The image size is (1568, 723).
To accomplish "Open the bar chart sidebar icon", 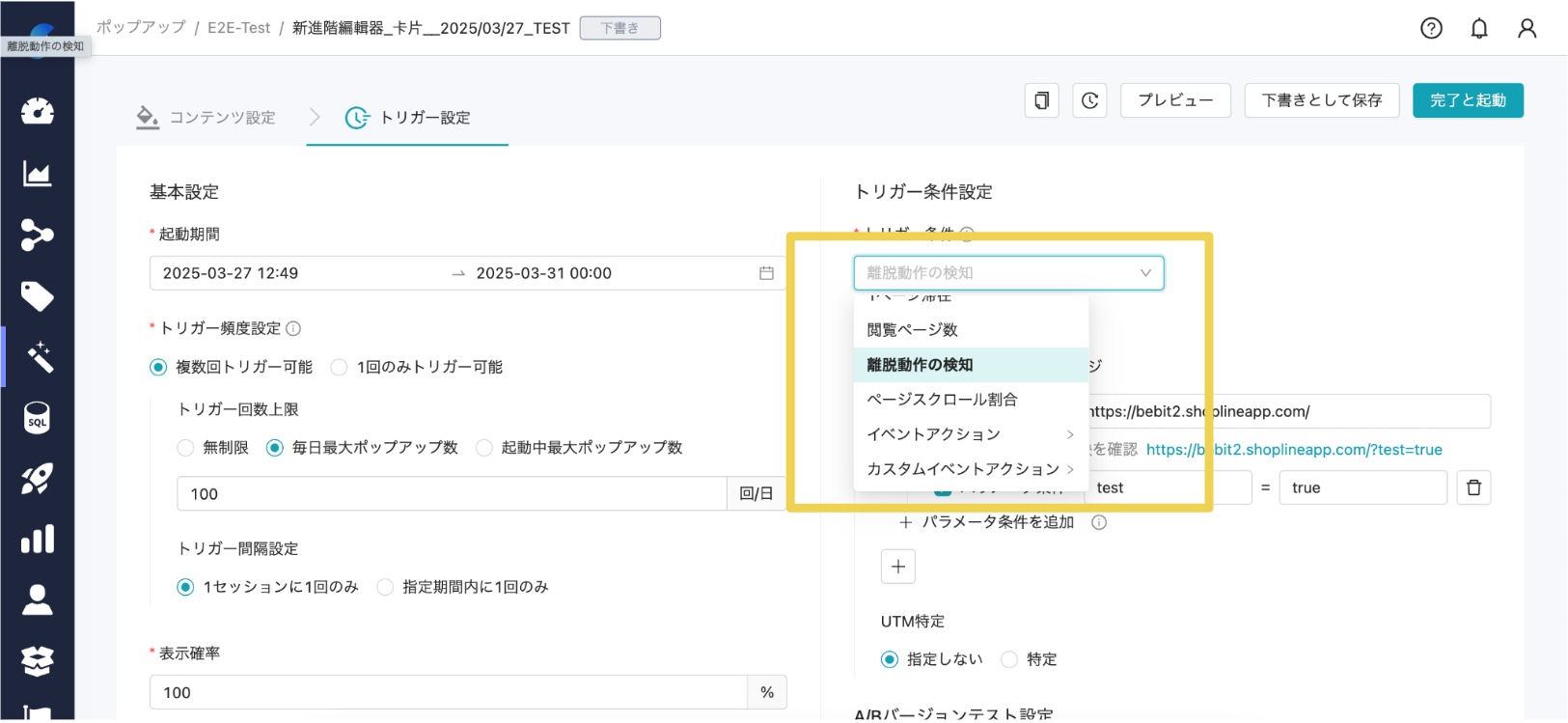I will [38, 539].
